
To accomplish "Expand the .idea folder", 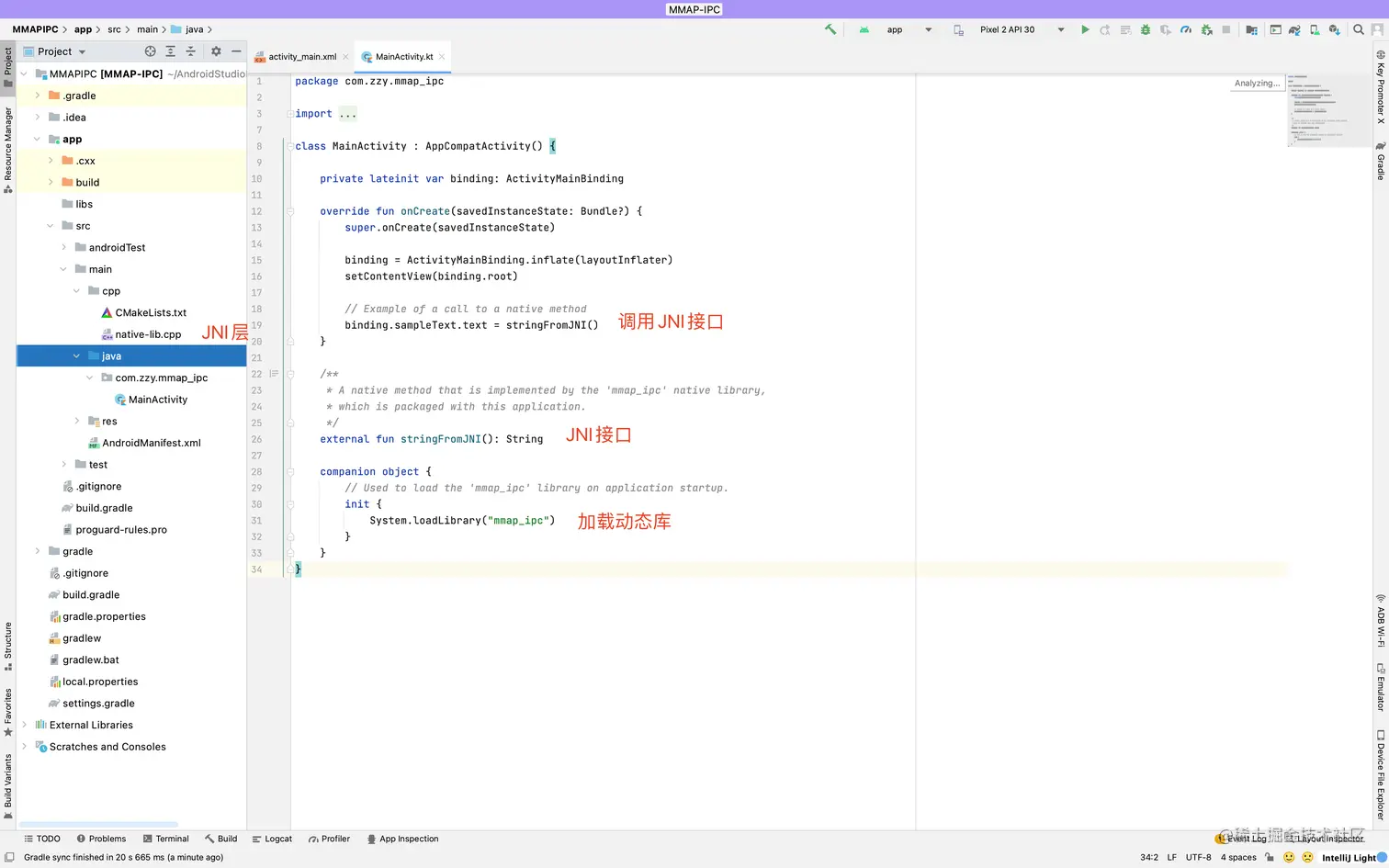I will tap(37, 118).
